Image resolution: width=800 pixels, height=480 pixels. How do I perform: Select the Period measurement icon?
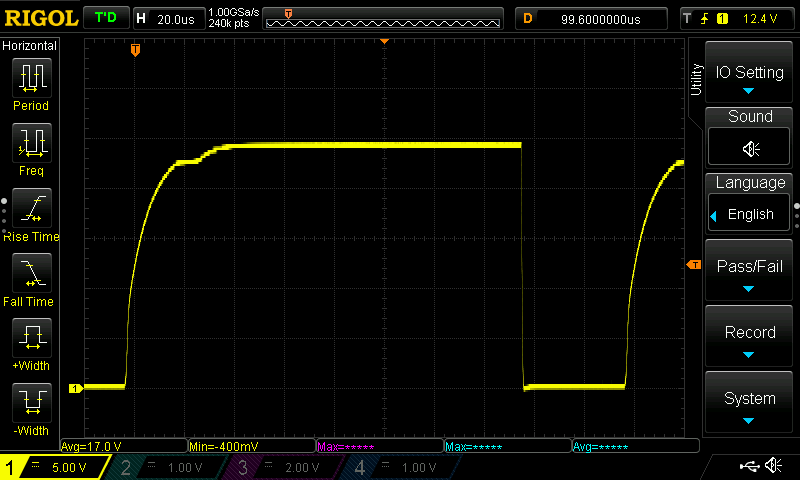point(31,78)
